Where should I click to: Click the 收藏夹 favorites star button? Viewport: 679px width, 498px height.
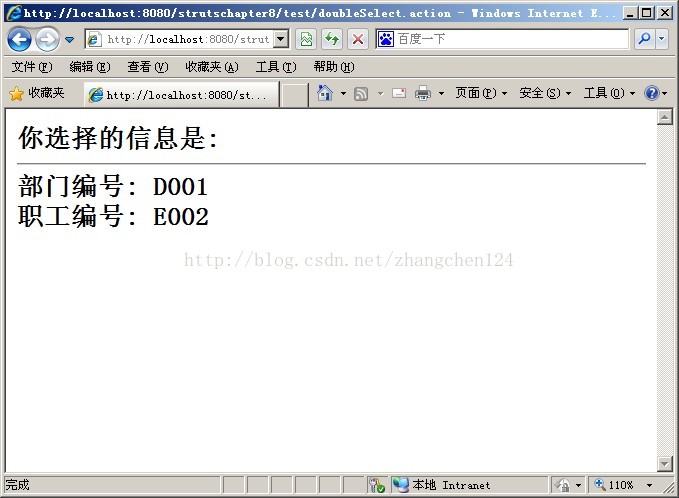point(37,93)
